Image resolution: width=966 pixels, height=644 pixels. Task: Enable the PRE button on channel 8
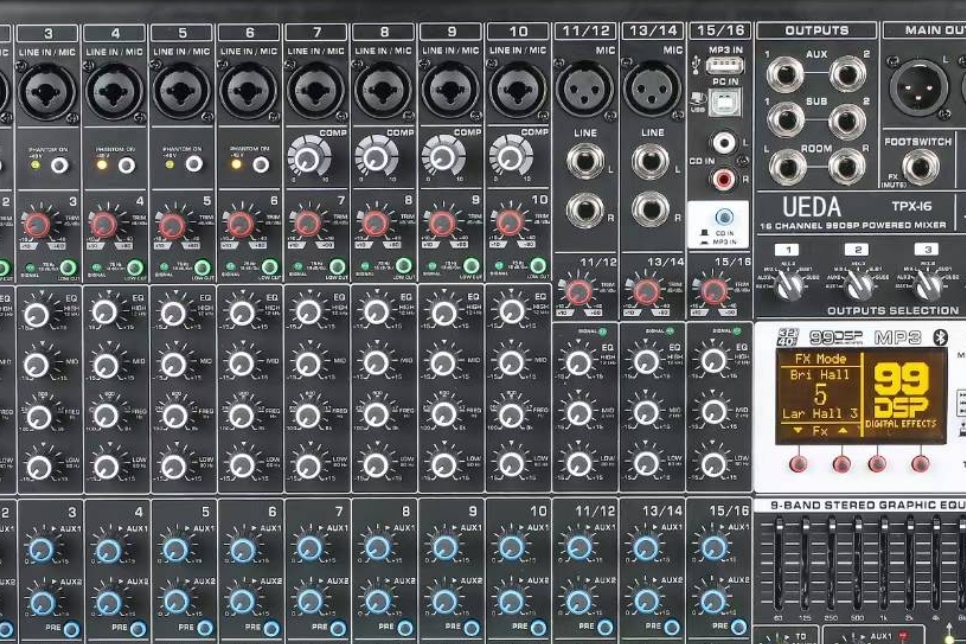pos(406,628)
